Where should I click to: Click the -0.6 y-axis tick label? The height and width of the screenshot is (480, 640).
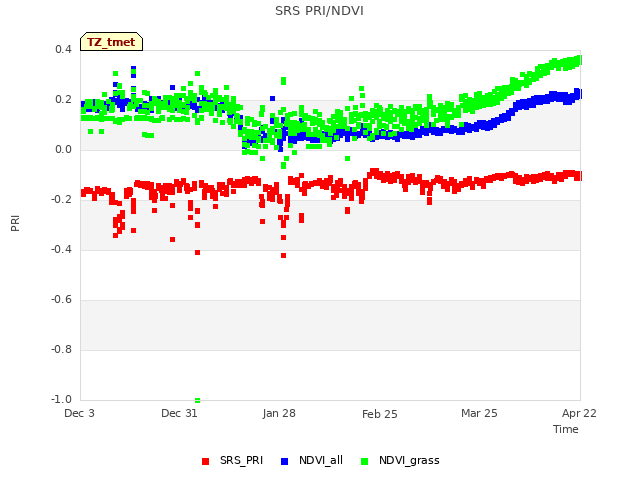[61, 300]
